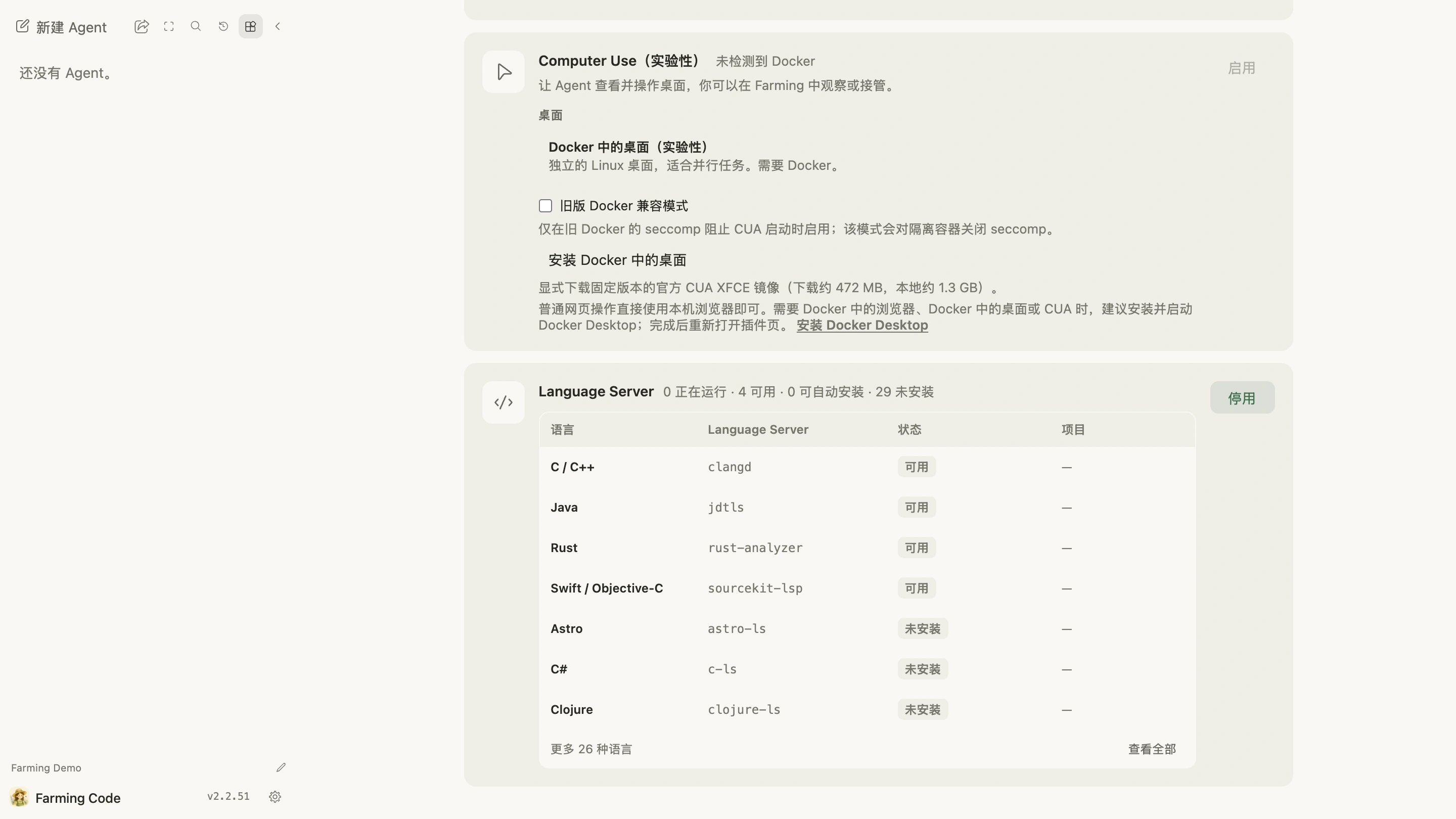Open the share/export icon in sidebar toolbar
The image size is (1456, 819).
point(142,27)
